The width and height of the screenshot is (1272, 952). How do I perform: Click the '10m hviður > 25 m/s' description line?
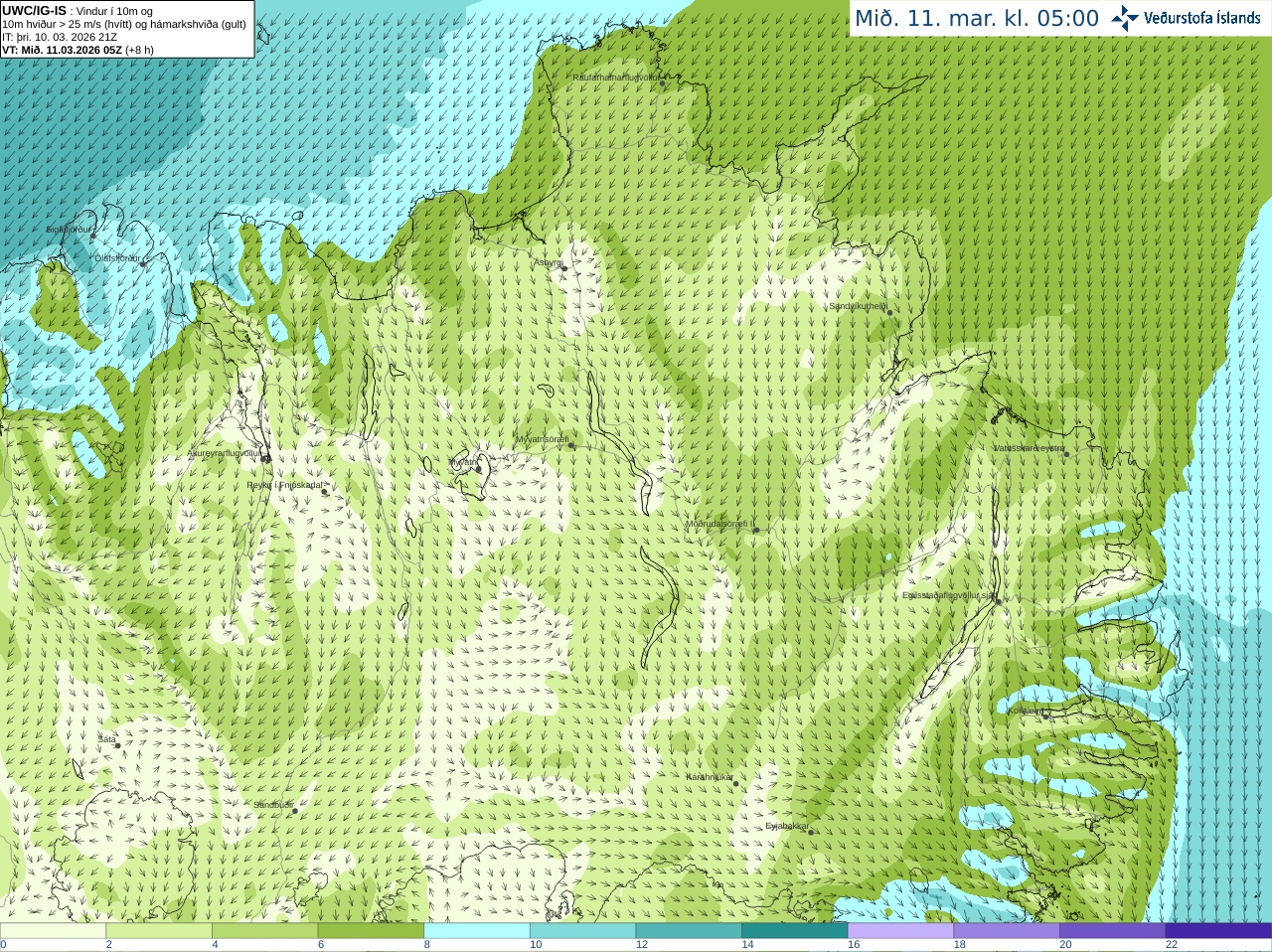click(x=124, y=24)
